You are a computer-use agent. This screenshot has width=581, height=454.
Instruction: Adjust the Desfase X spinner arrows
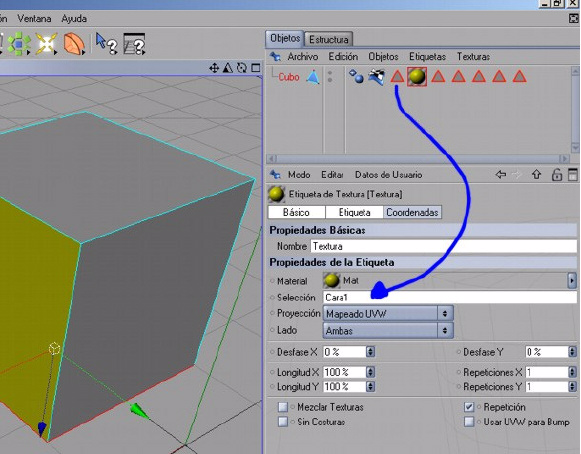pos(370,352)
